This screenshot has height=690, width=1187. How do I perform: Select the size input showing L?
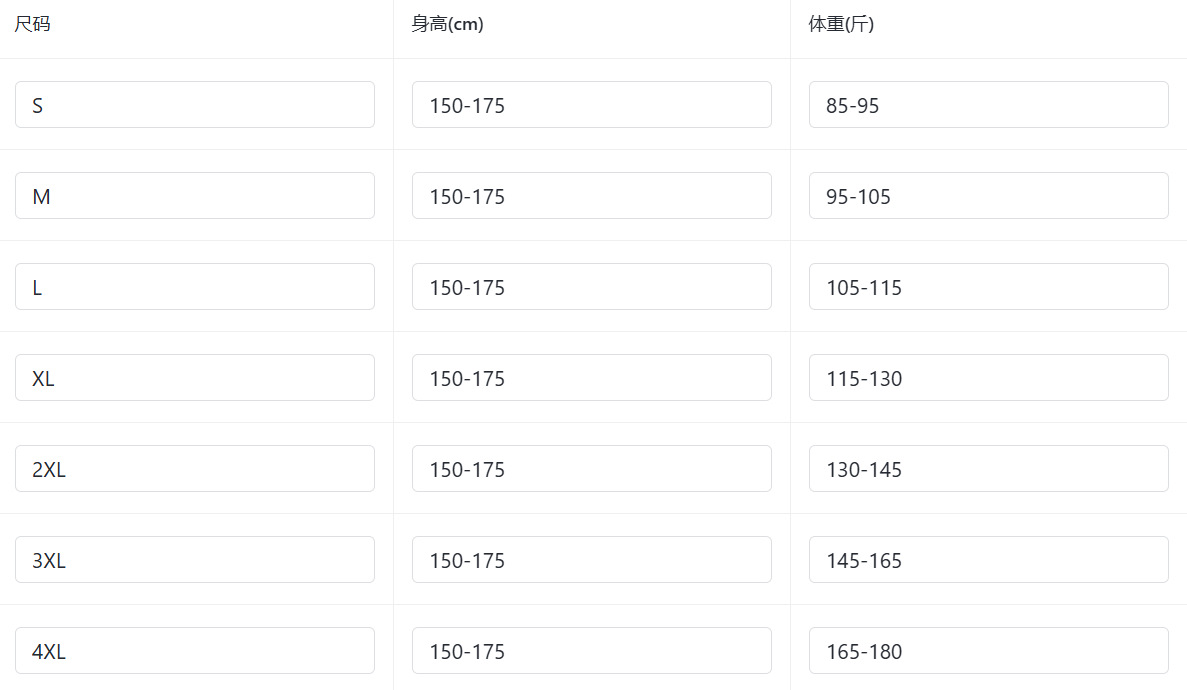pyautogui.click(x=194, y=287)
